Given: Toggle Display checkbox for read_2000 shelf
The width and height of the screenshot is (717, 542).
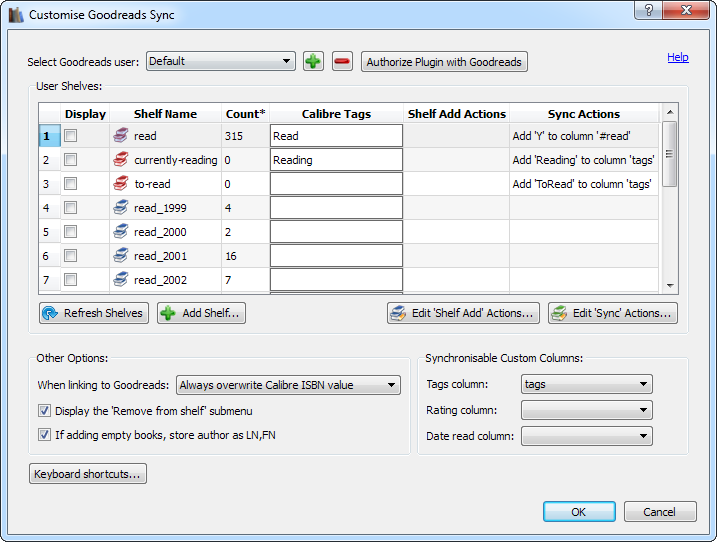Looking at the screenshot, I should (x=70, y=232).
